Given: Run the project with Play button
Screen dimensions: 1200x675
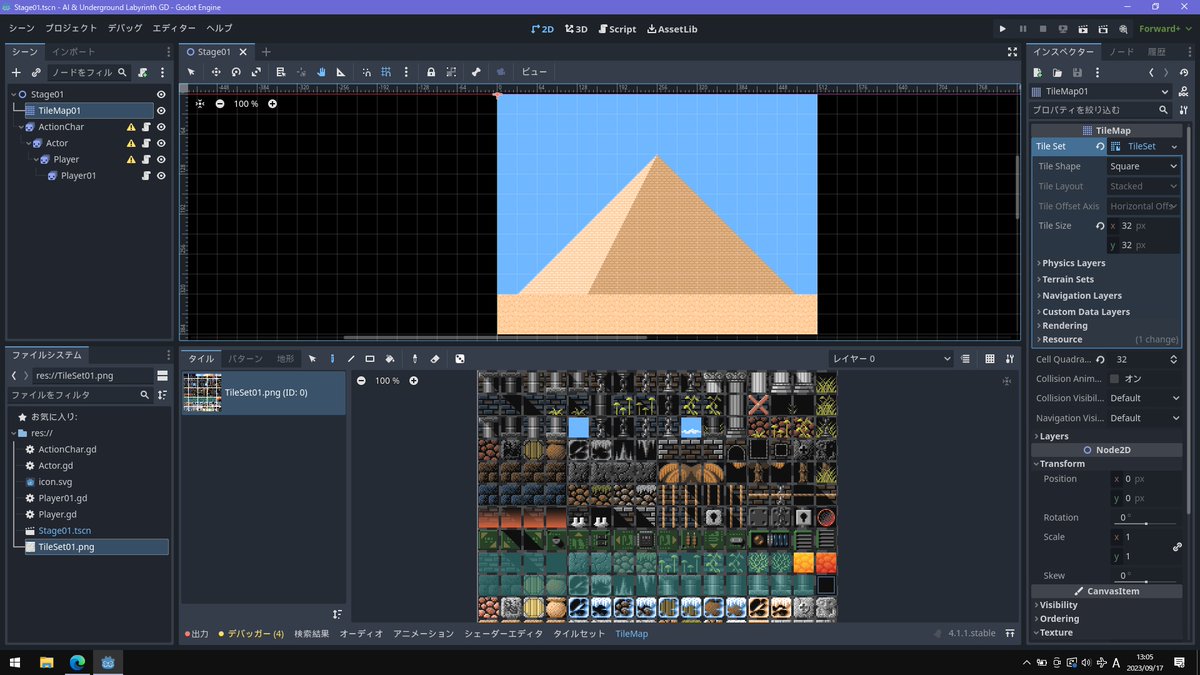Looking at the screenshot, I should [1003, 29].
